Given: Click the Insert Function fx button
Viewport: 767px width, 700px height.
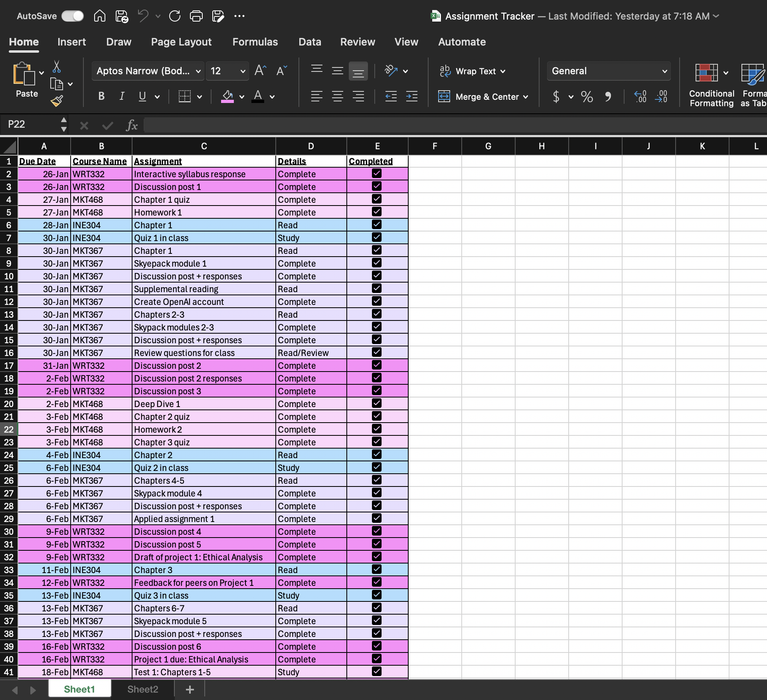Looking at the screenshot, I should [132, 125].
